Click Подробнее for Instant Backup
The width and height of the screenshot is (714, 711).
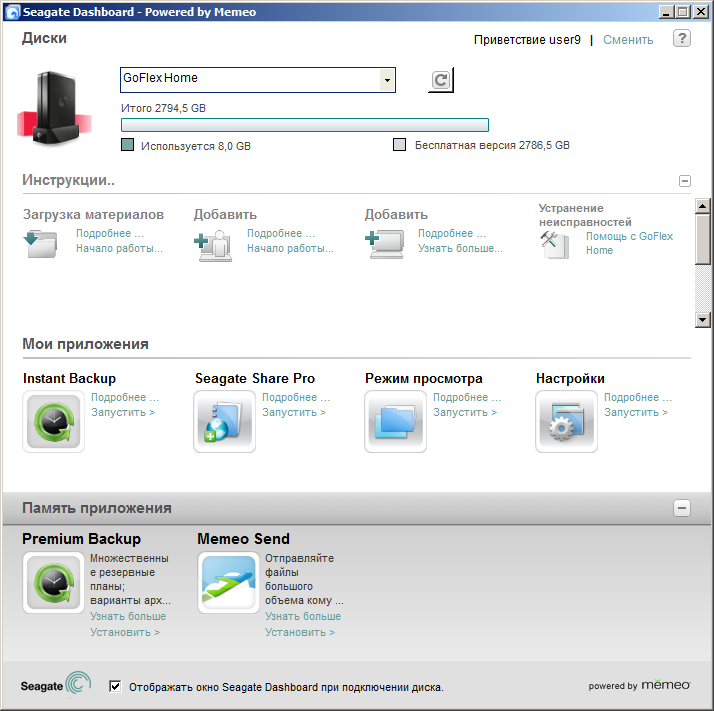(x=125, y=397)
